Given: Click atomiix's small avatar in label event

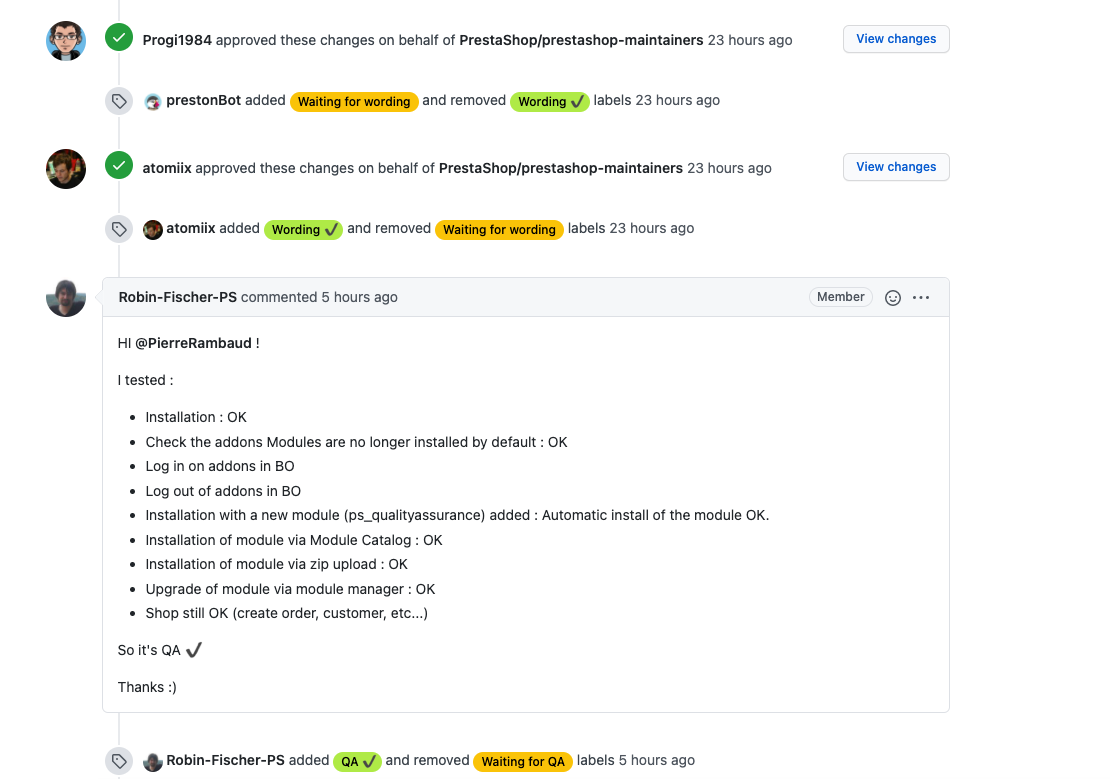Looking at the screenshot, I should (153, 229).
